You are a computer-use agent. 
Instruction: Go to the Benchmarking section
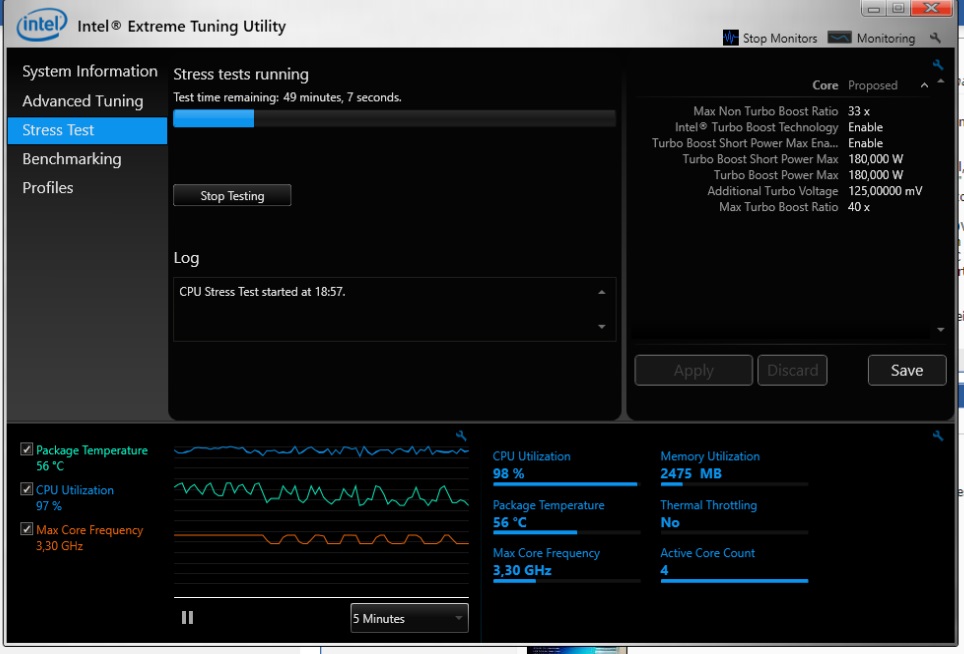pos(71,159)
